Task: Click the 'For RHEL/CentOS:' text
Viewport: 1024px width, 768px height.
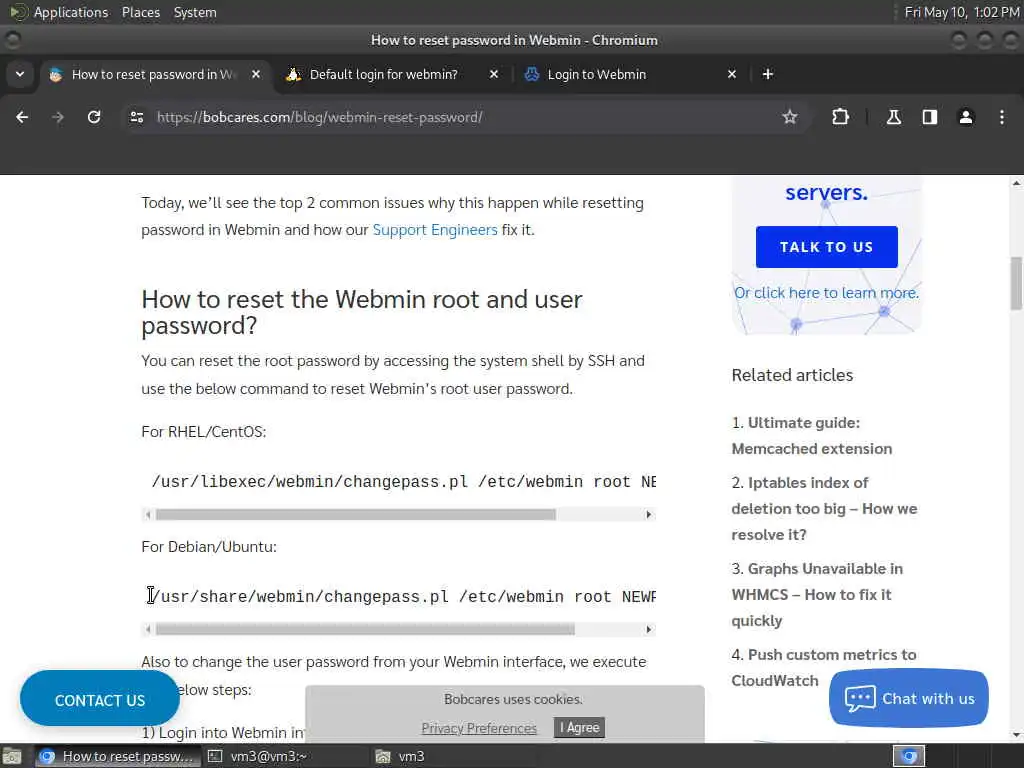Action: [x=204, y=432]
